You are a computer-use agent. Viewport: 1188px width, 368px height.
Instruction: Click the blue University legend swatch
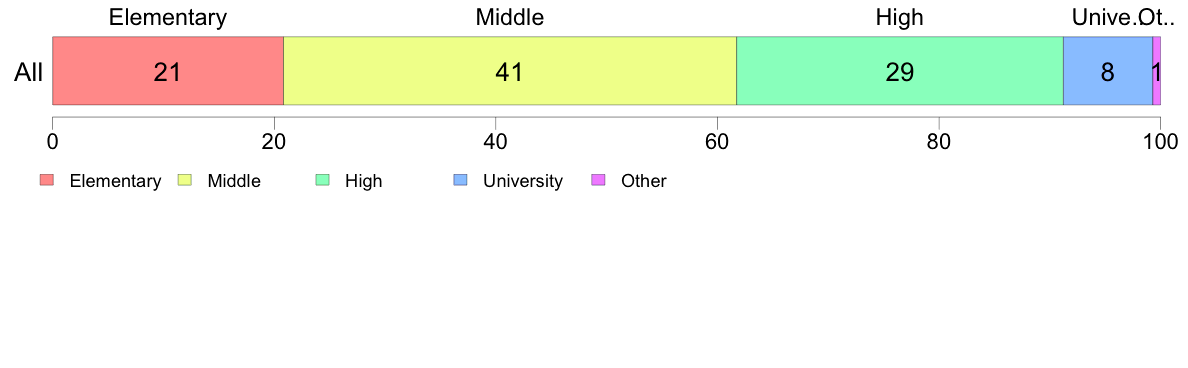pyautogui.click(x=461, y=180)
